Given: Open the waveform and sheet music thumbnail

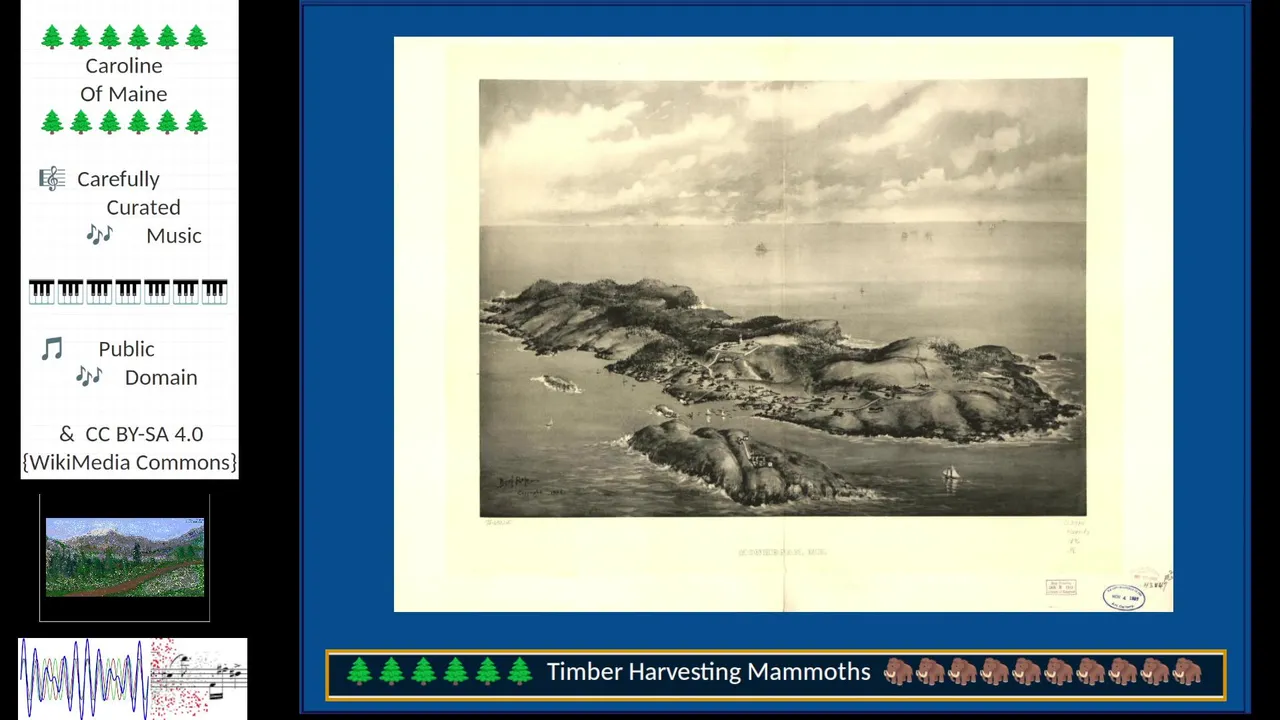Looking at the screenshot, I should pos(133,678).
